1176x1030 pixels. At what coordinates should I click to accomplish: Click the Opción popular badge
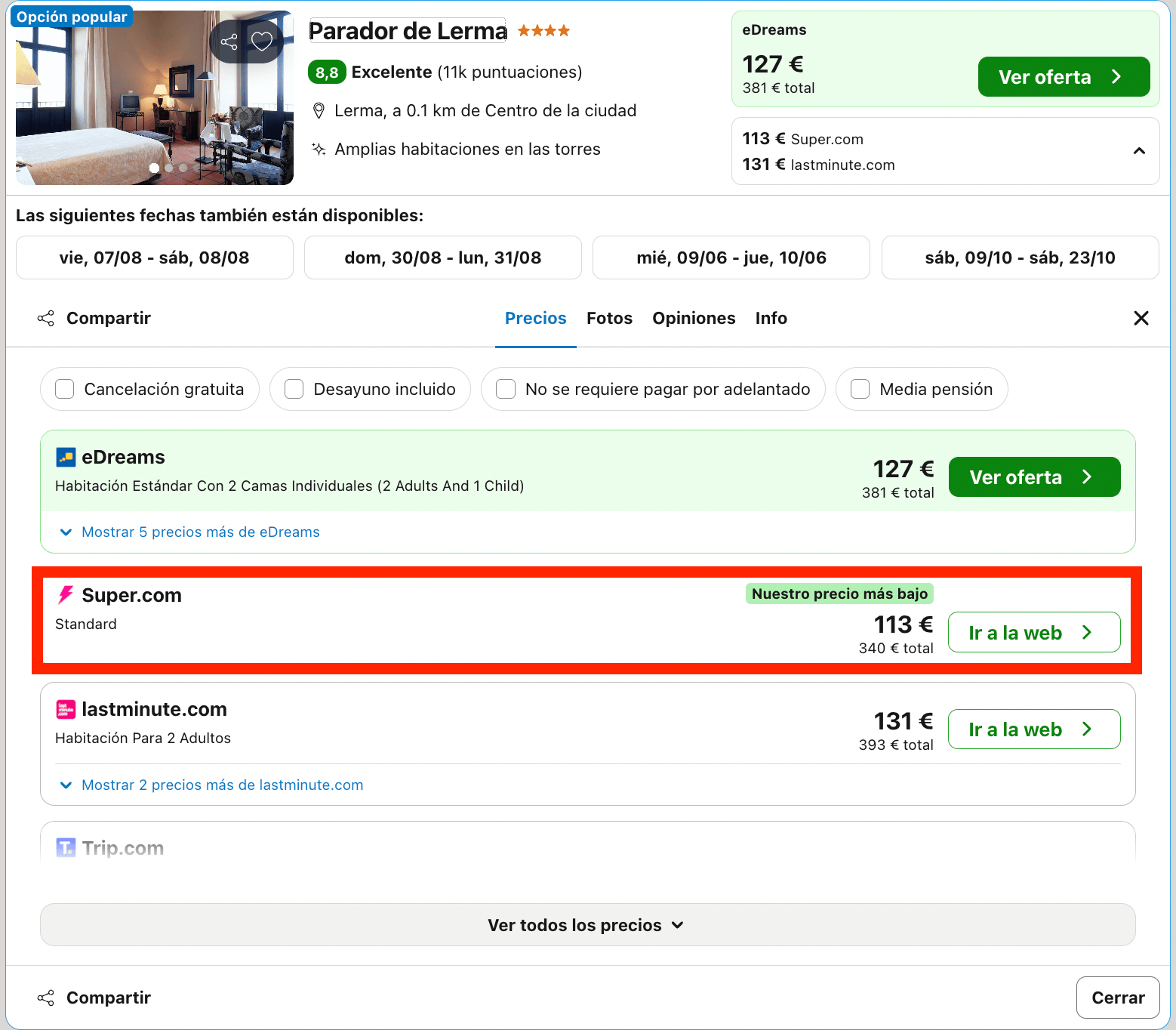pos(72,17)
